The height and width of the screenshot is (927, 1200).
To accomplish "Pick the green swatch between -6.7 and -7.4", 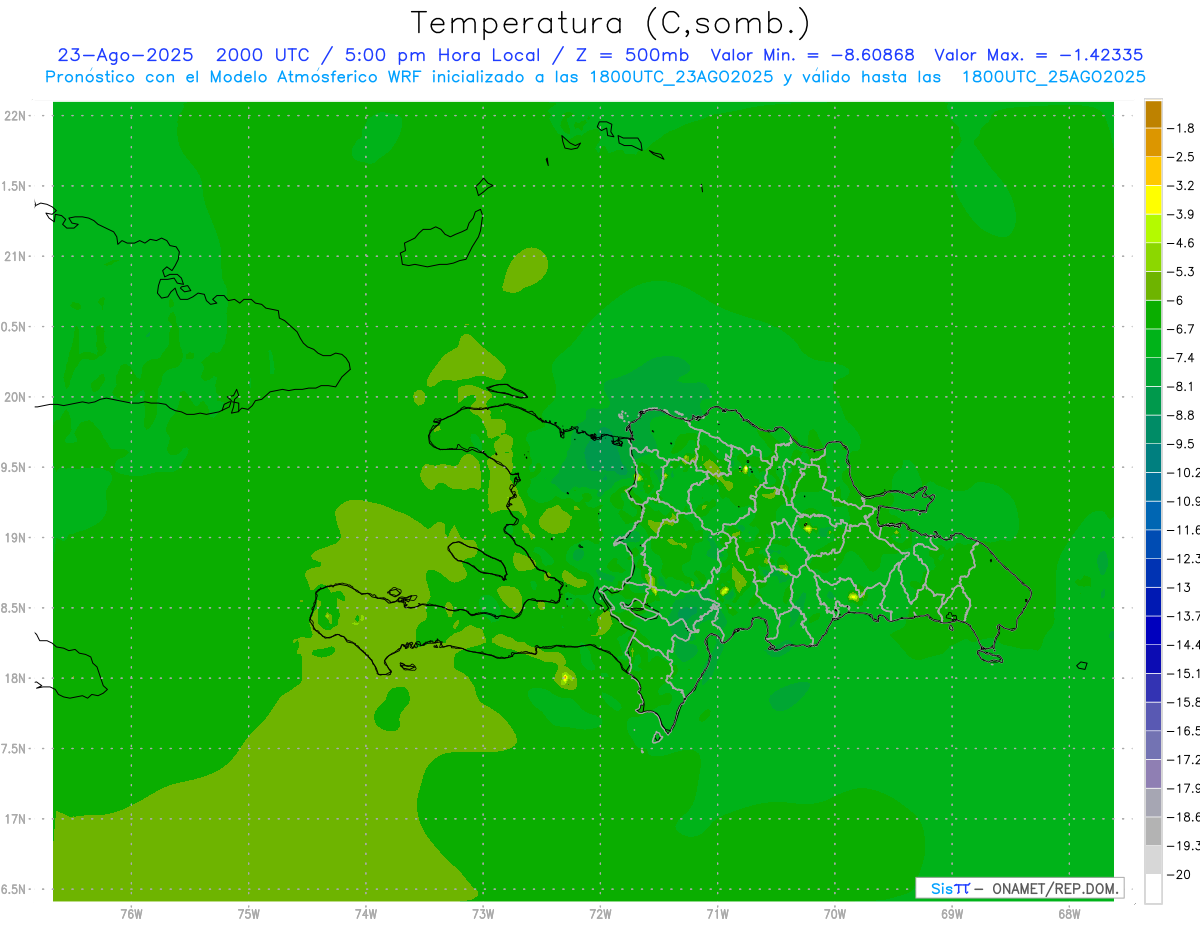I will pos(1153,343).
